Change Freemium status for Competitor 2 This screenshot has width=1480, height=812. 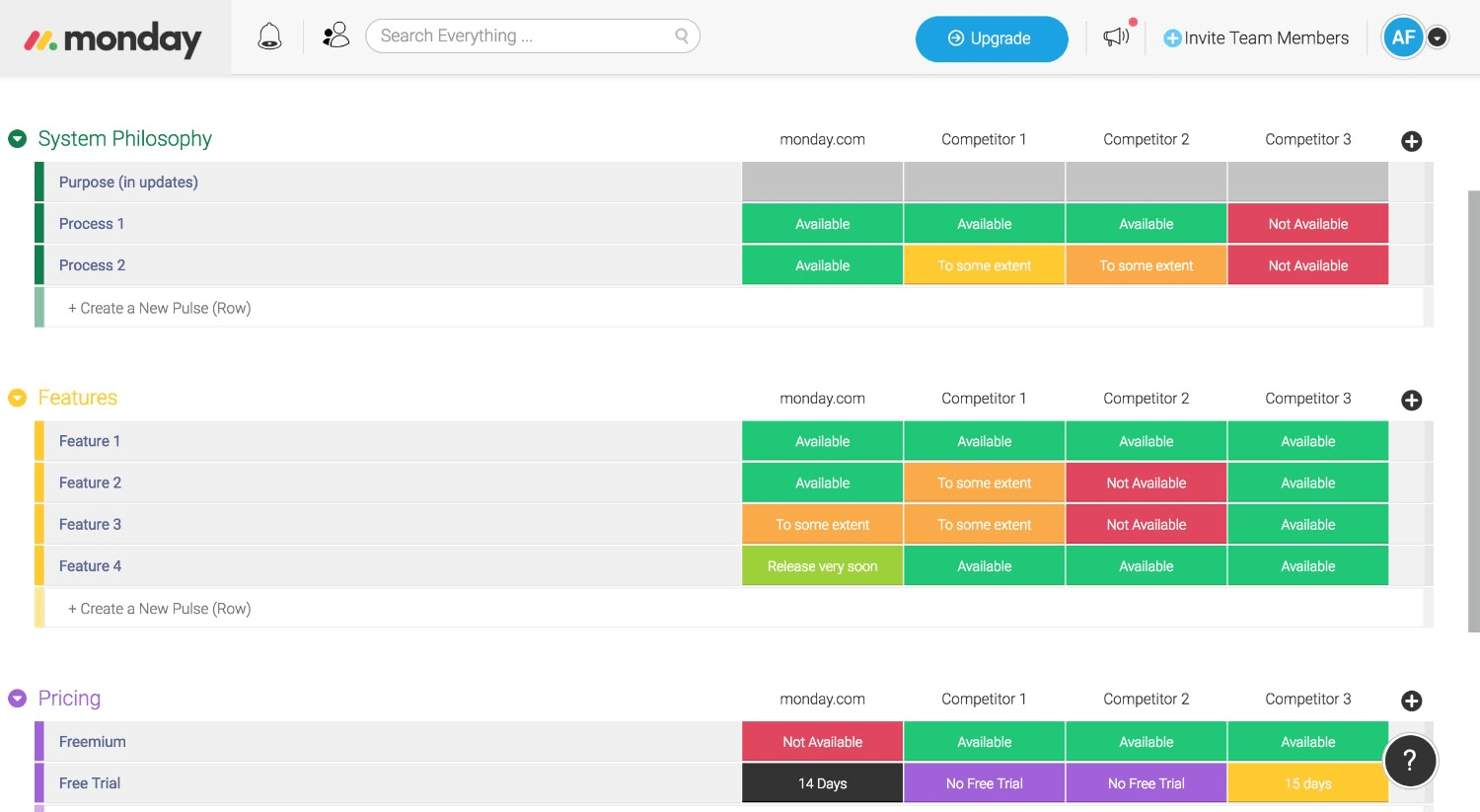point(1147,742)
